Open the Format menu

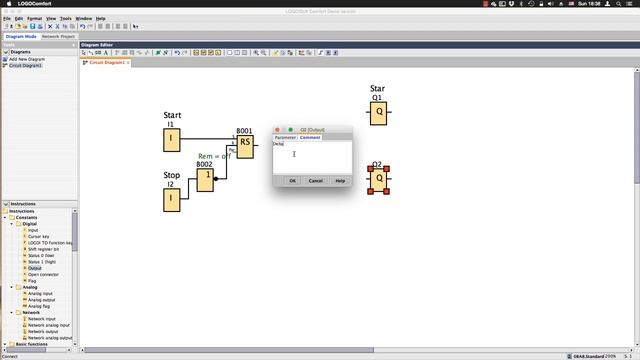(x=35, y=19)
